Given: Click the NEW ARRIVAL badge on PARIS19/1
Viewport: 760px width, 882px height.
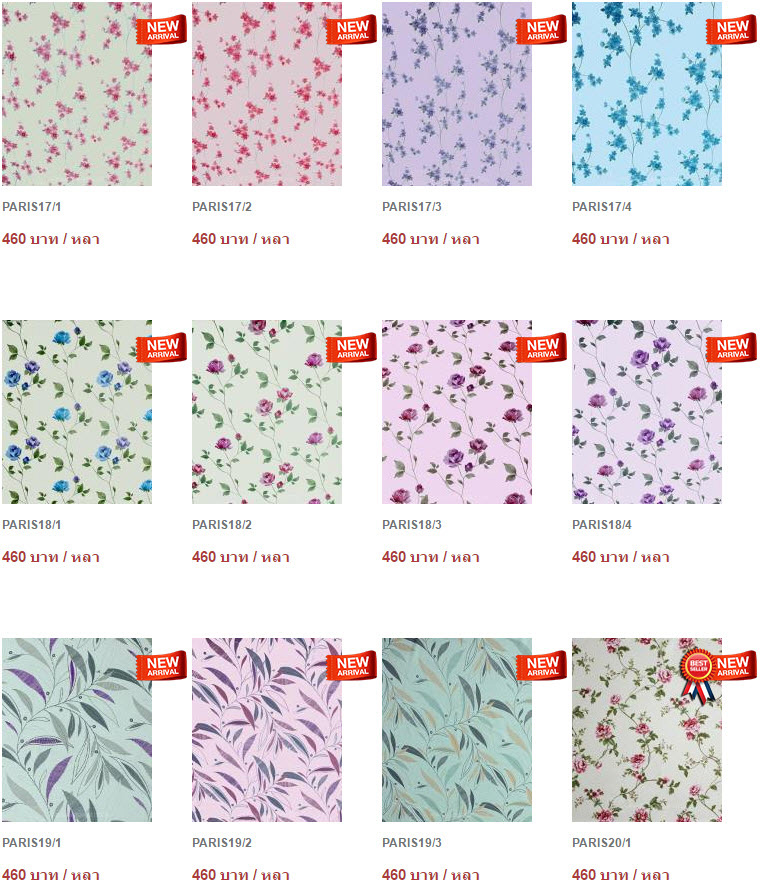Looking at the screenshot, I should coord(161,666).
